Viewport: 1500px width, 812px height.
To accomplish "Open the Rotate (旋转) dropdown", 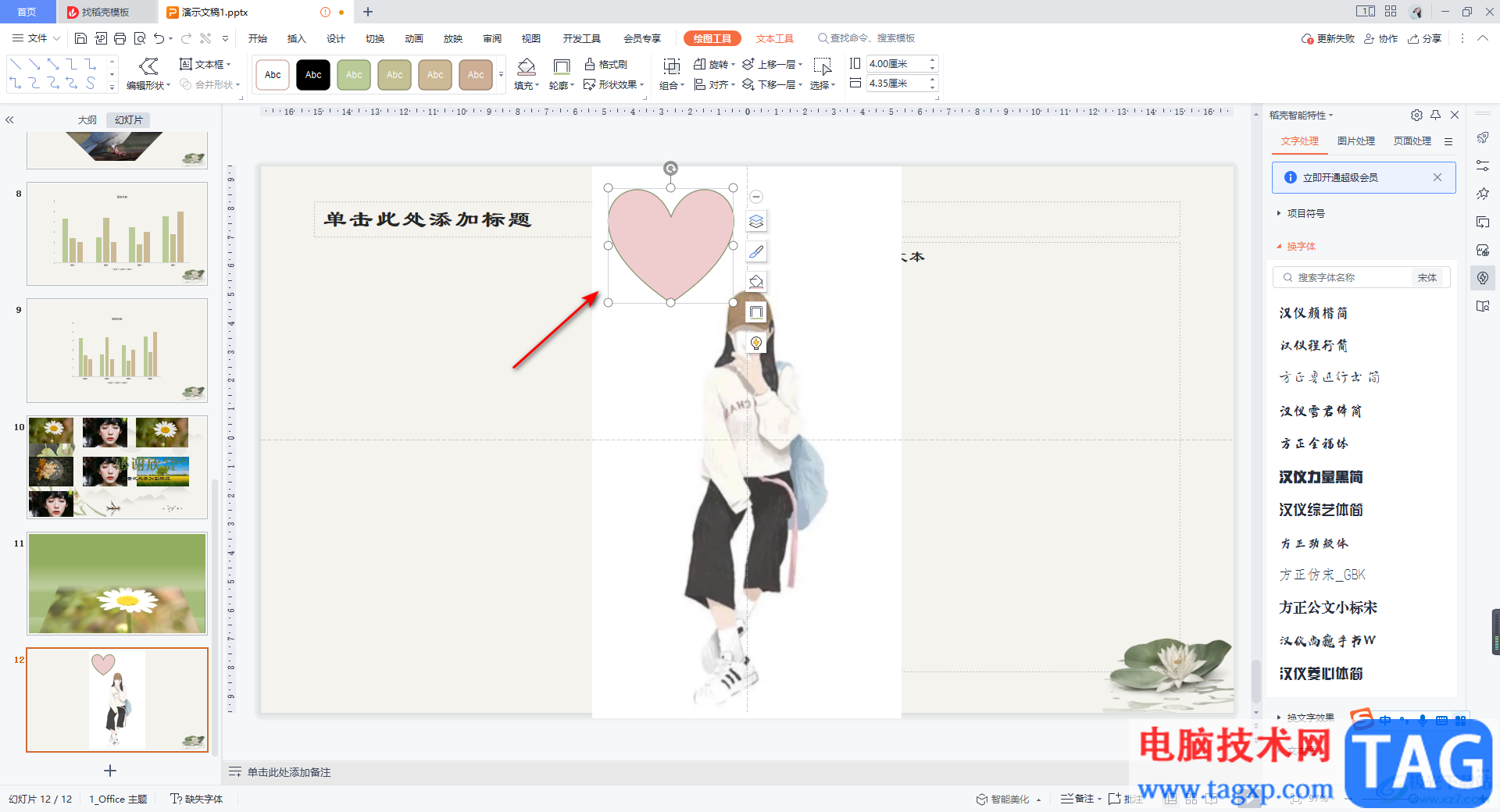I will tap(720, 64).
